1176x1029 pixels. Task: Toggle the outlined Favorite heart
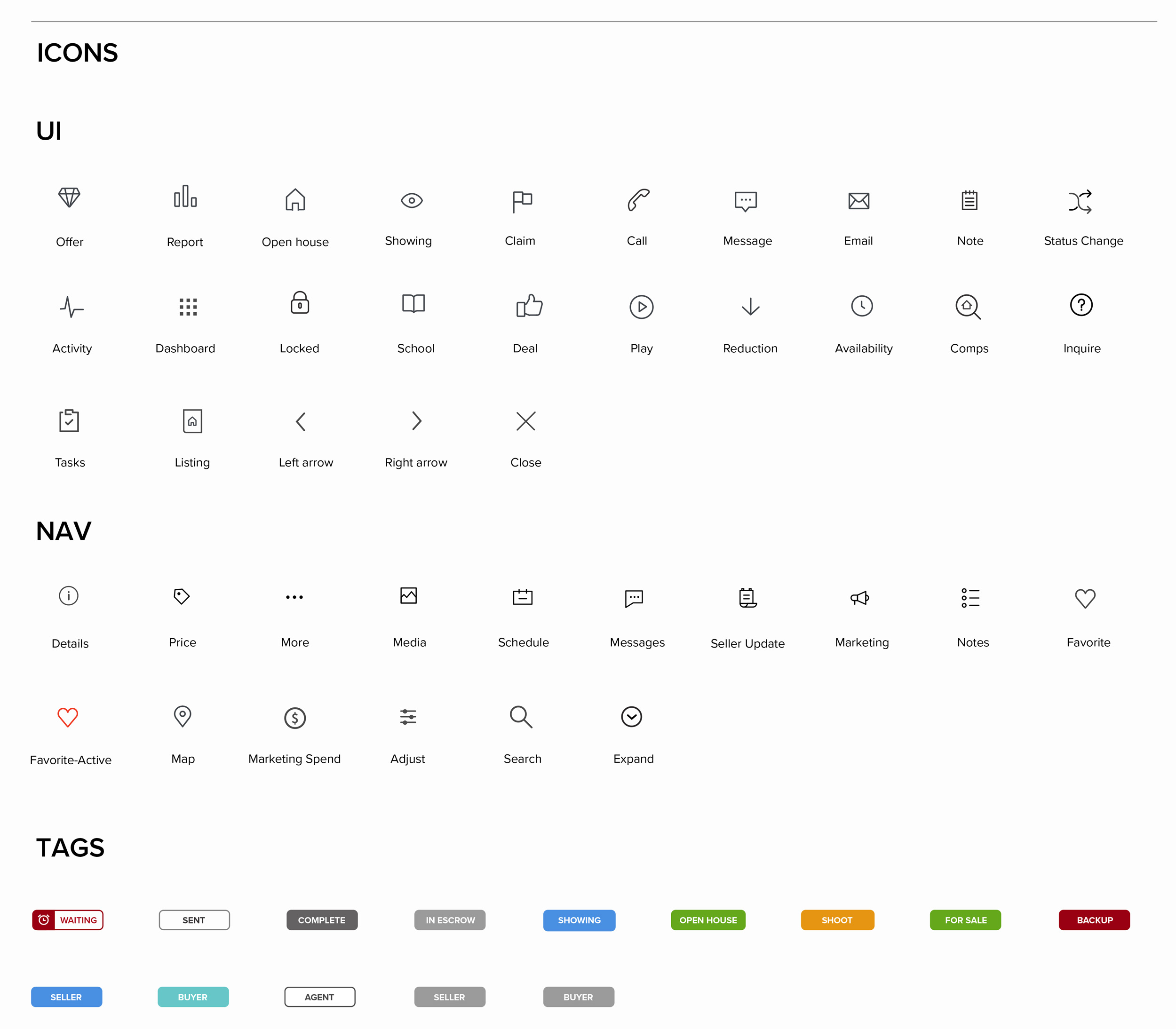click(x=1085, y=598)
